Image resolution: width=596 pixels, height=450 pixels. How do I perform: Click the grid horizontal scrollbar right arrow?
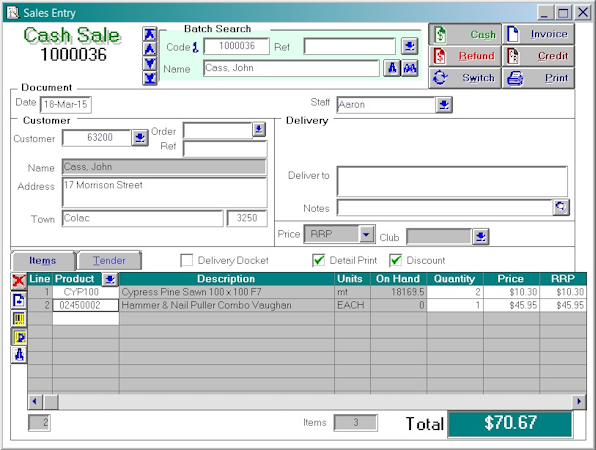tap(579, 401)
